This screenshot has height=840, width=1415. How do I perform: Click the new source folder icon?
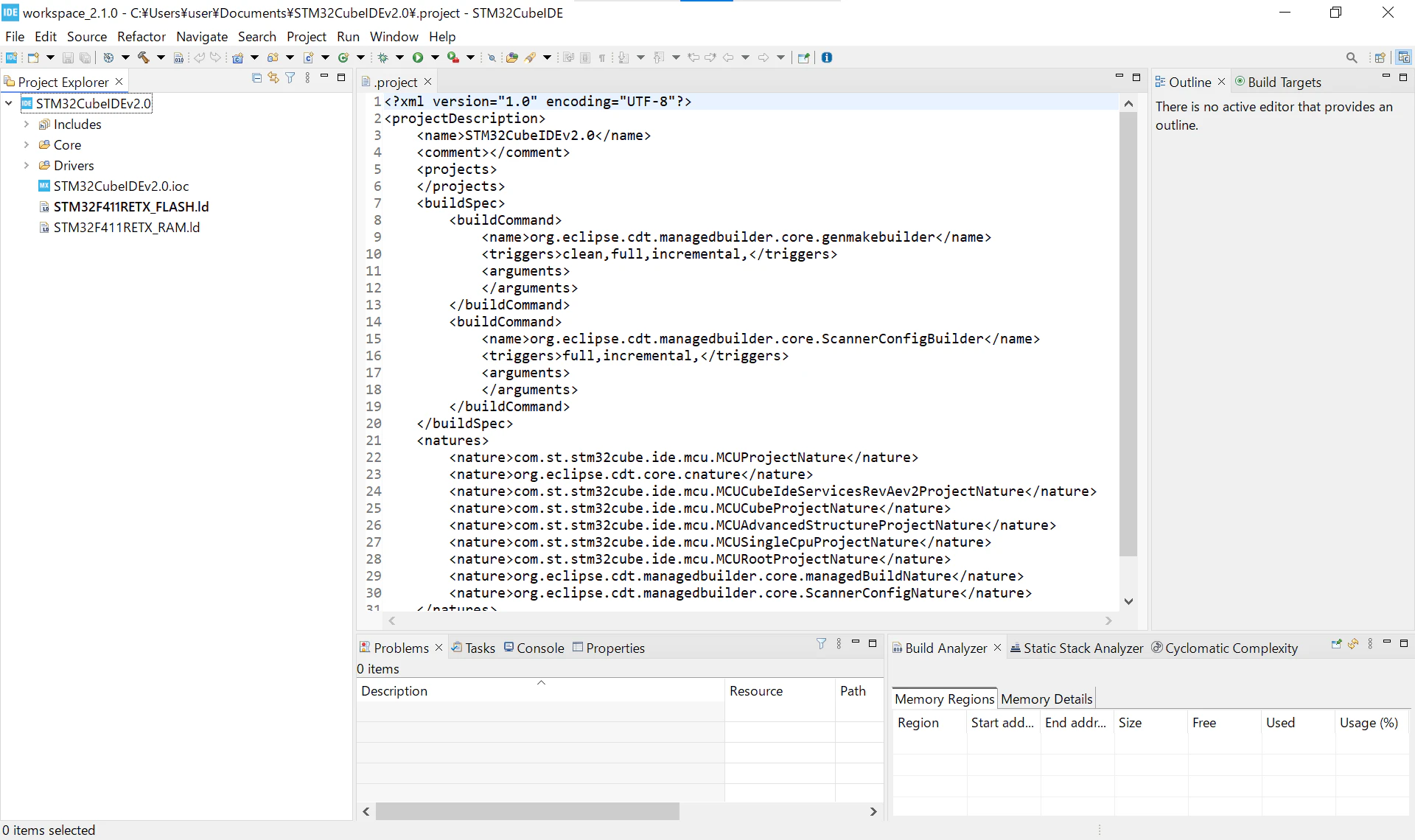pyautogui.click(x=273, y=57)
